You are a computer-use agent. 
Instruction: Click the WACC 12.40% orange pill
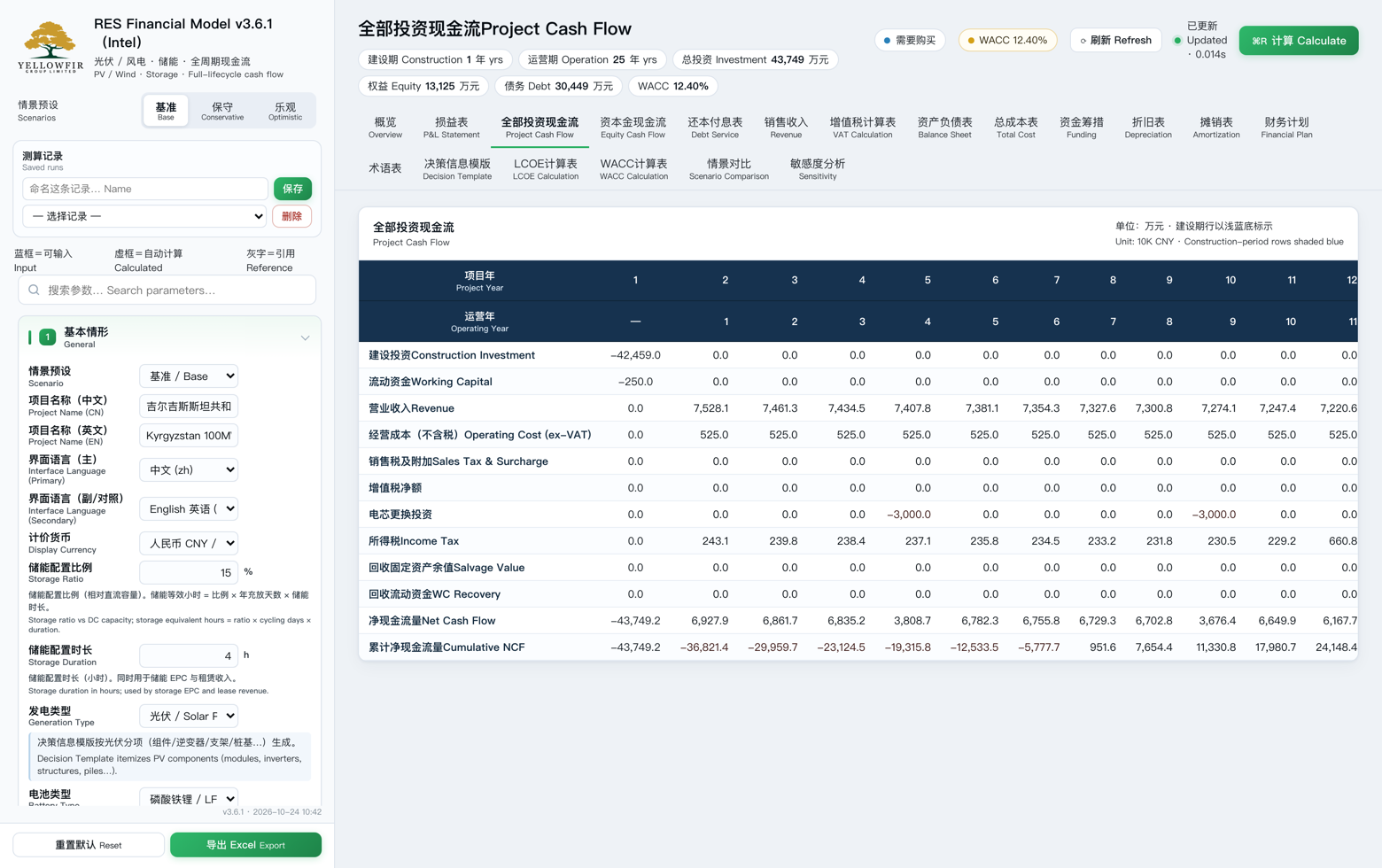[1007, 40]
